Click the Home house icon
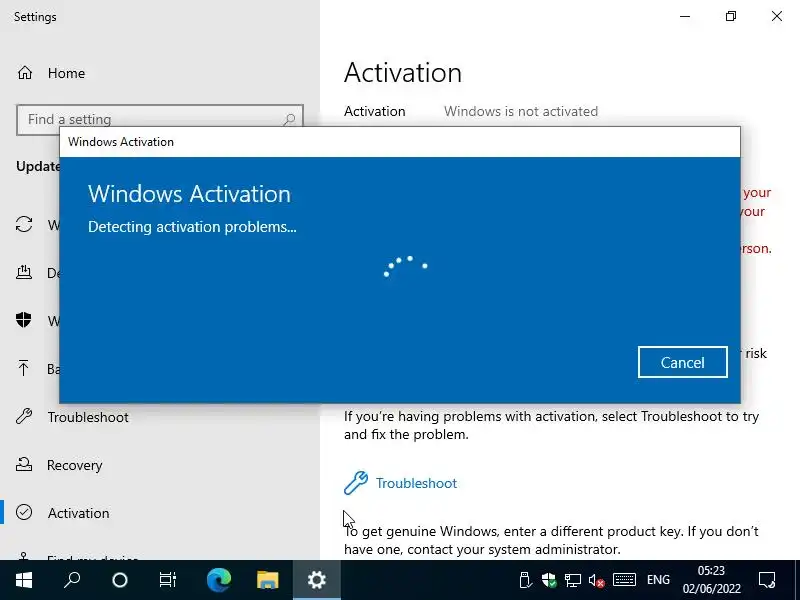Screen dimensions: 800x600 point(24,73)
